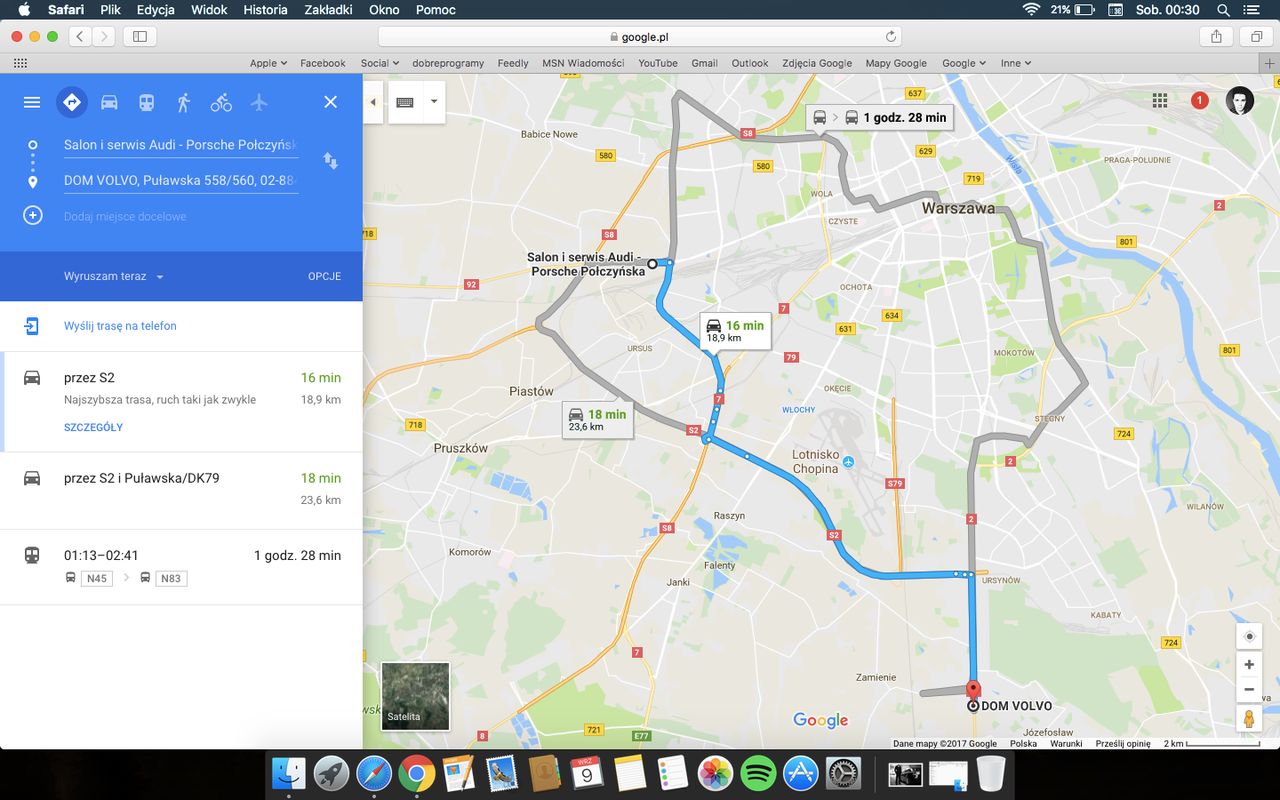Switch to Satellite view thumbnail
1280x800 pixels.
point(415,696)
